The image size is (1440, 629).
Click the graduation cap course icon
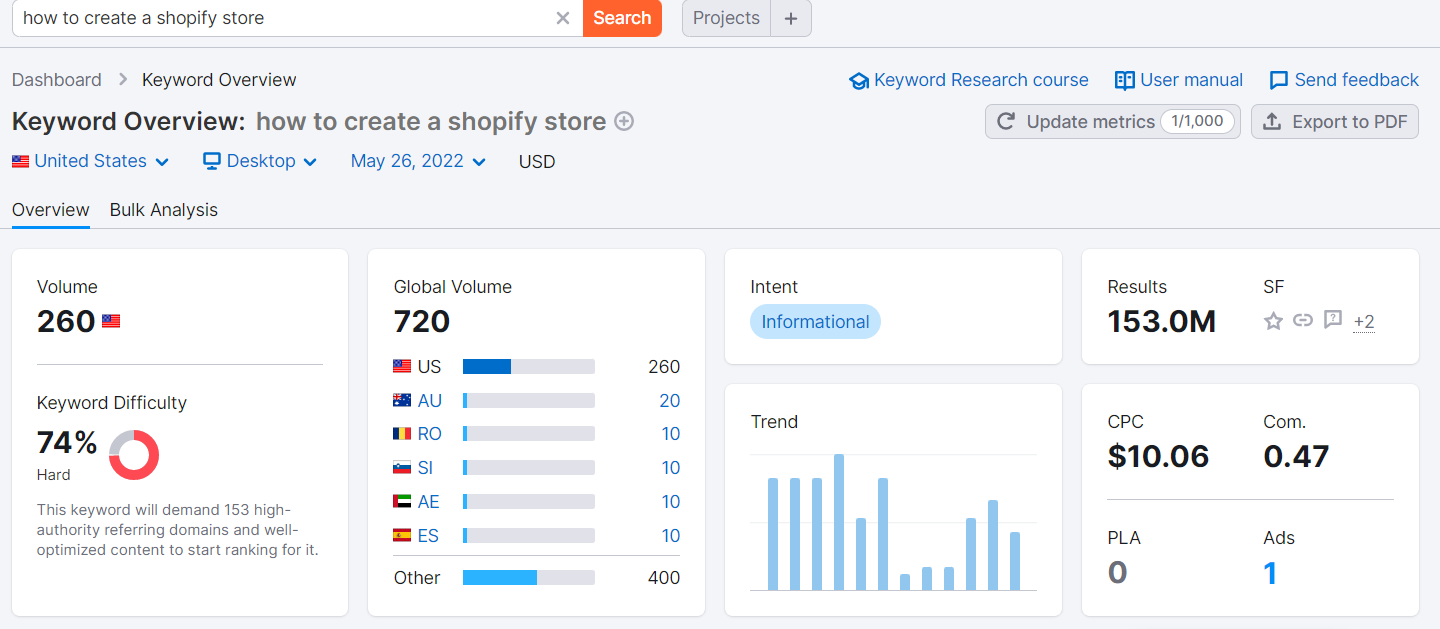(858, 81)
